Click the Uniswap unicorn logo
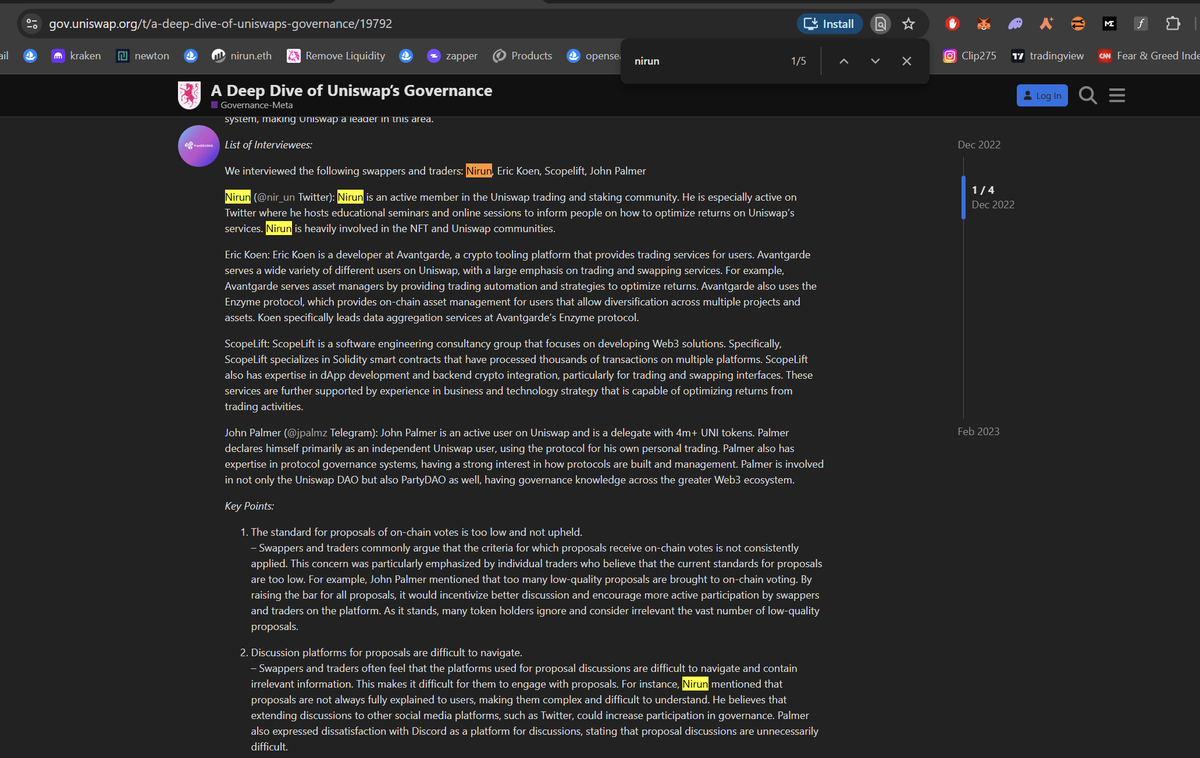This screenshot has width=1200, height=758. click(x=190, y=95)
